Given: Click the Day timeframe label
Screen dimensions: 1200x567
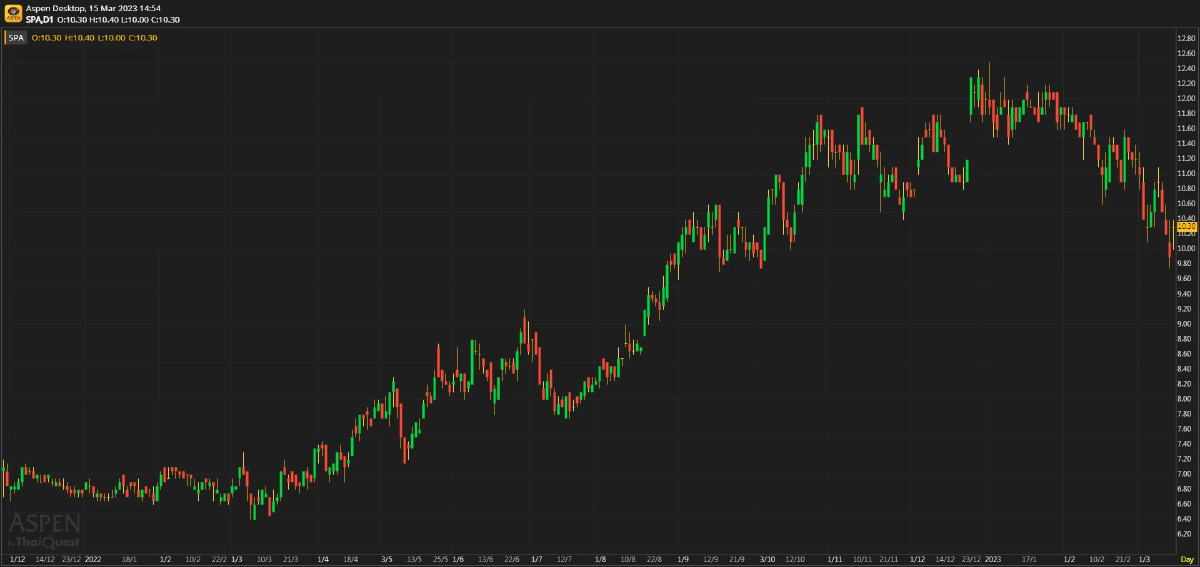Looking at the screenshot, I should tap(1186, 559).
